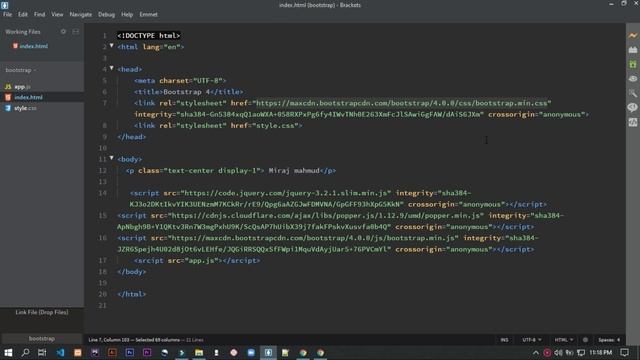Click the clock showing 11:18 PM

(x=600, y=352)
